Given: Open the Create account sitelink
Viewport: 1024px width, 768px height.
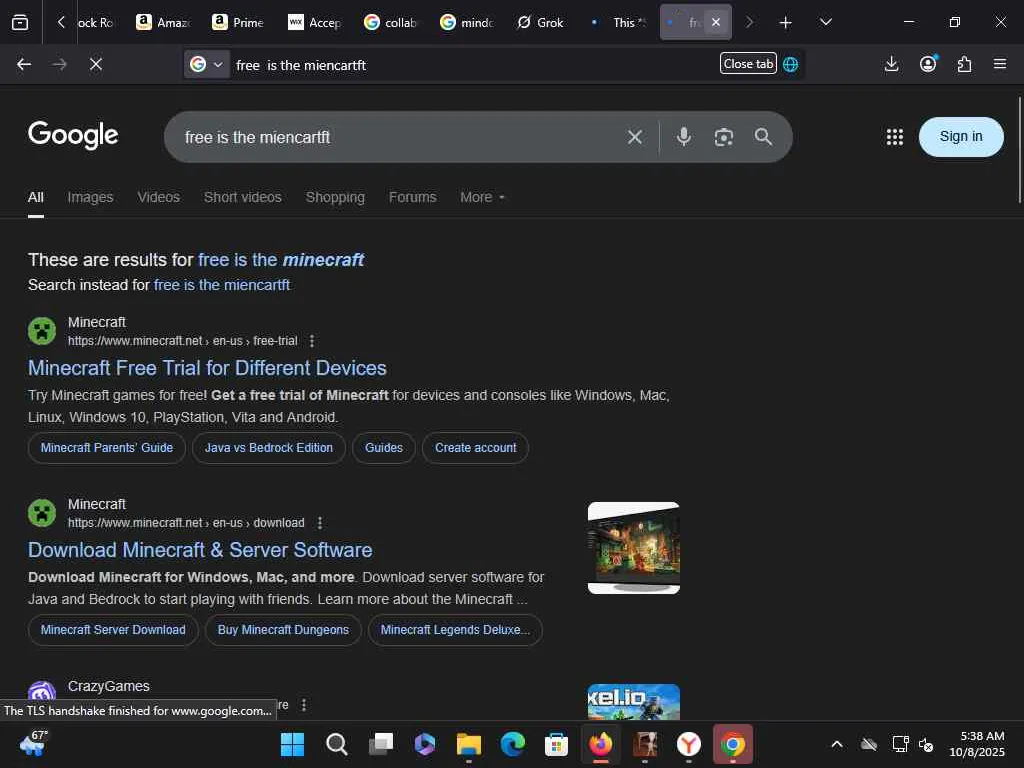Looking at the screenshot, I should (x=475, y=448).
